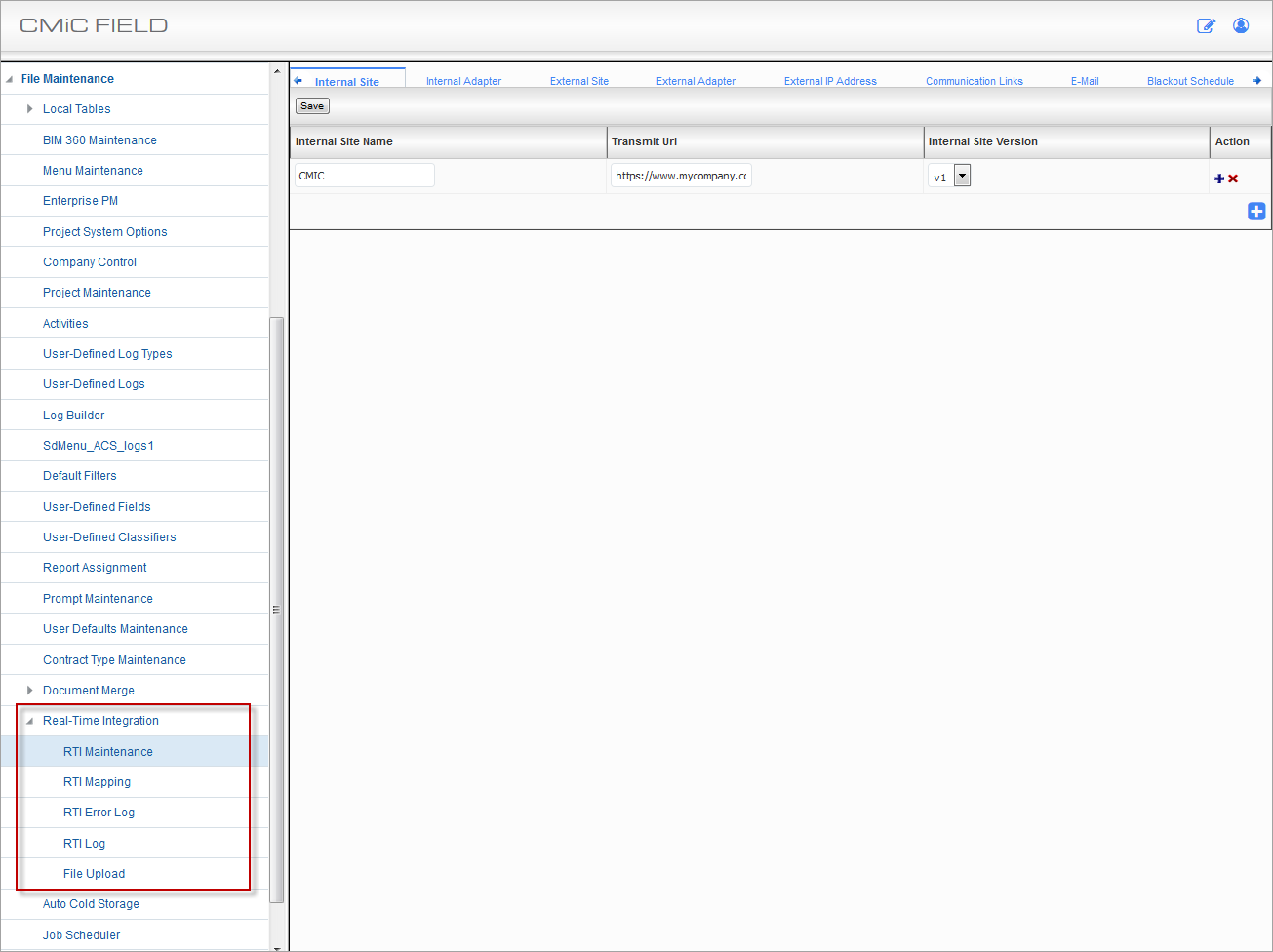Open the External IP Address tab

pos(830,81)
